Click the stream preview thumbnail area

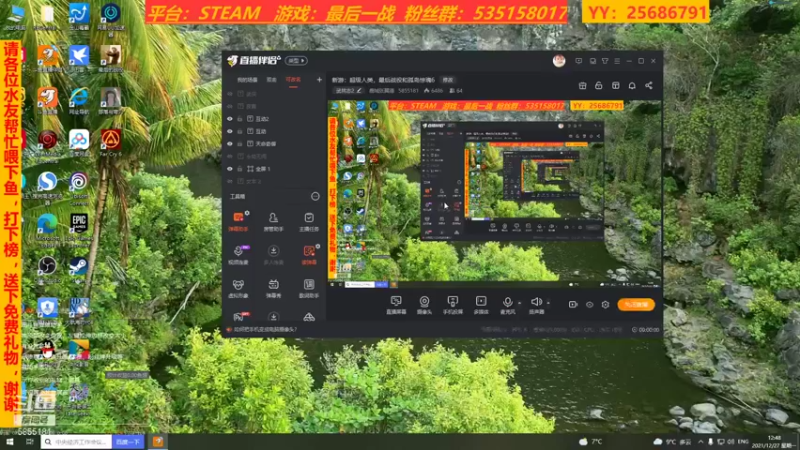[x=494, y=194]
